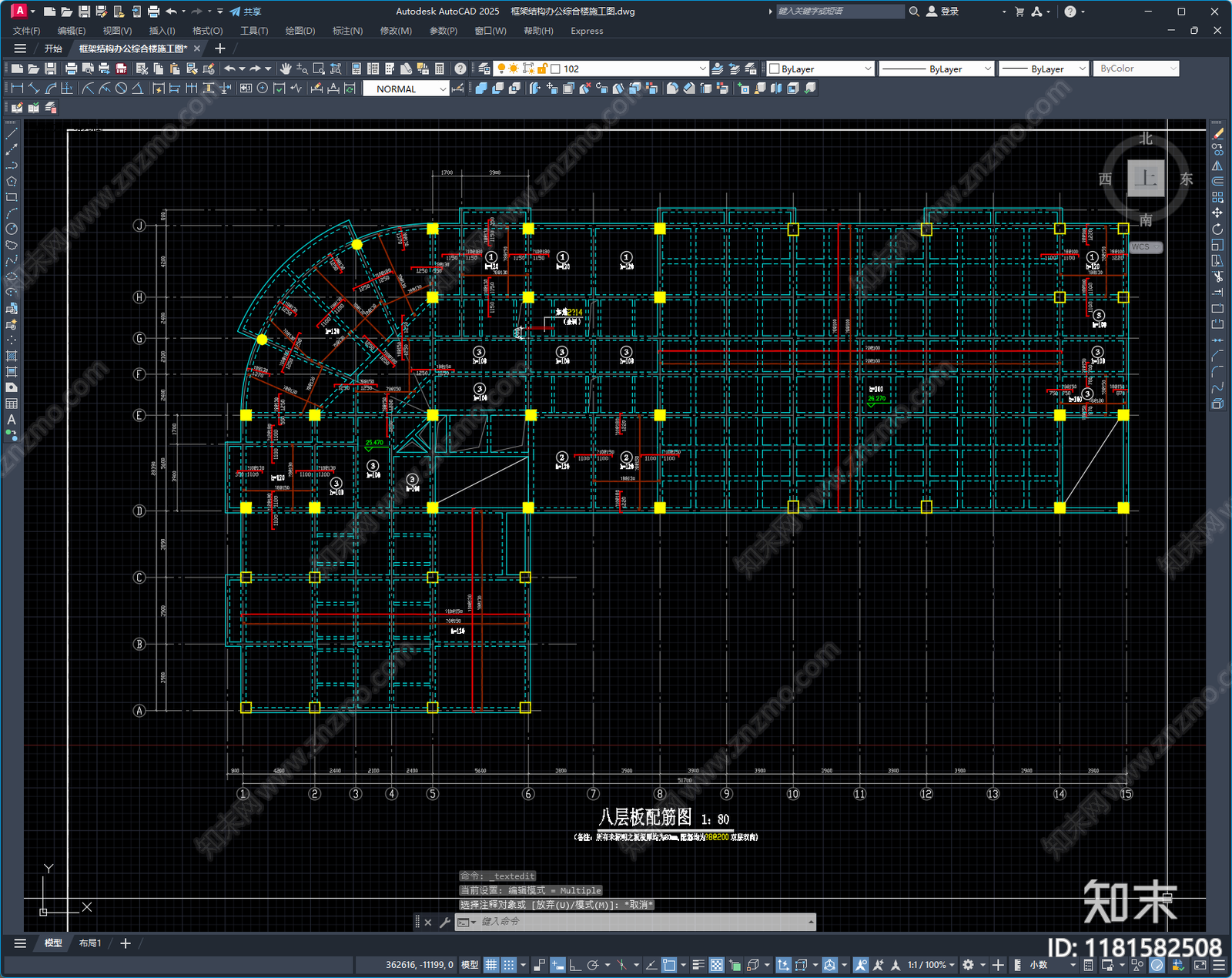Open Layer Properties Manager icon
Image resolution: width=1232 pixels, height=978 pixels.
pos(484,69)
